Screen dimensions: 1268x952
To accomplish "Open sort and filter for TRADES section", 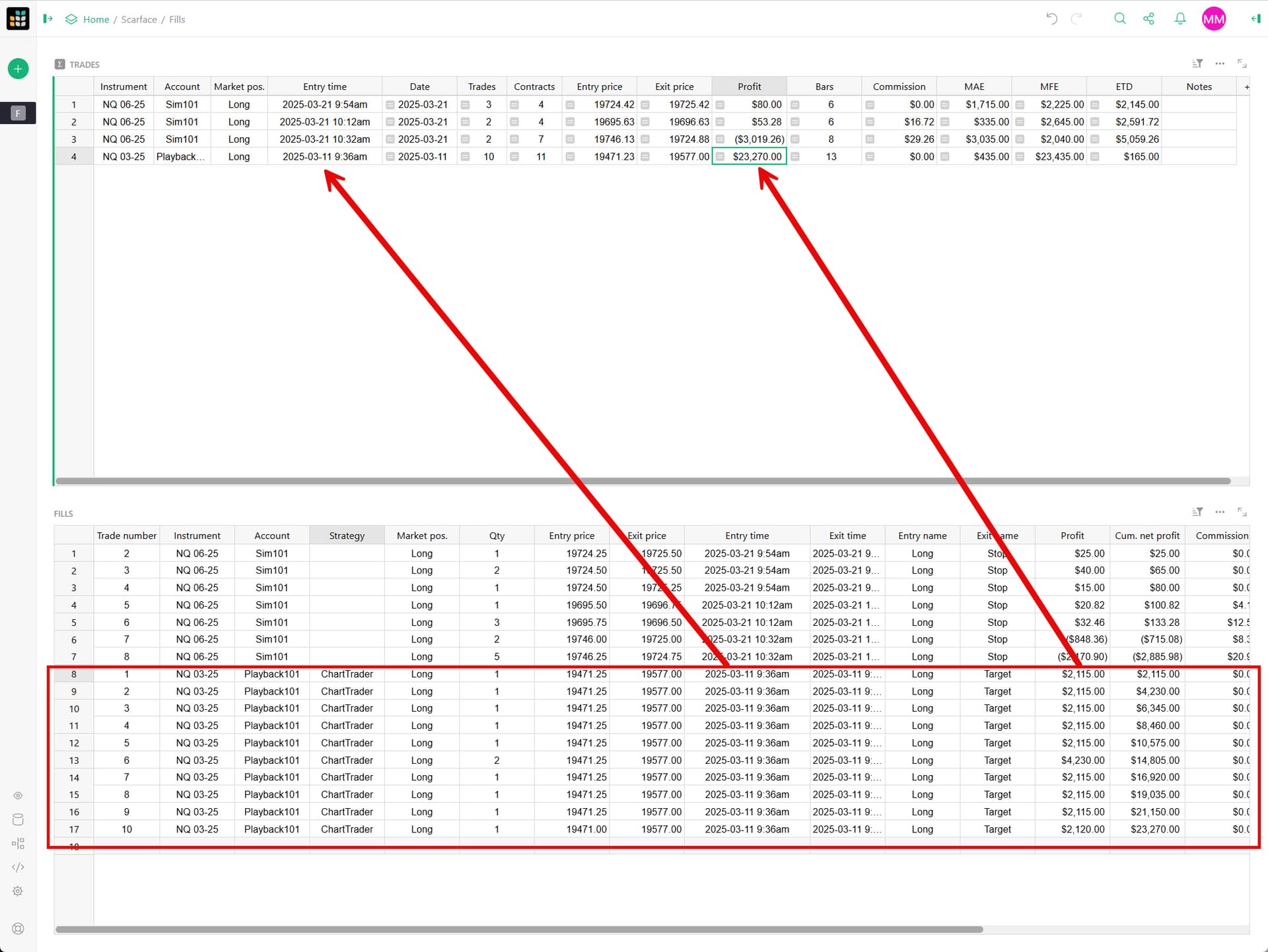I will point(1197,64).
